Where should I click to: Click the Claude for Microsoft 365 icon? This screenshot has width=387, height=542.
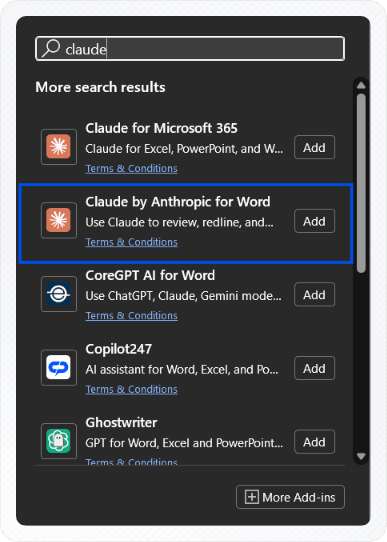[x=59, y=147]
